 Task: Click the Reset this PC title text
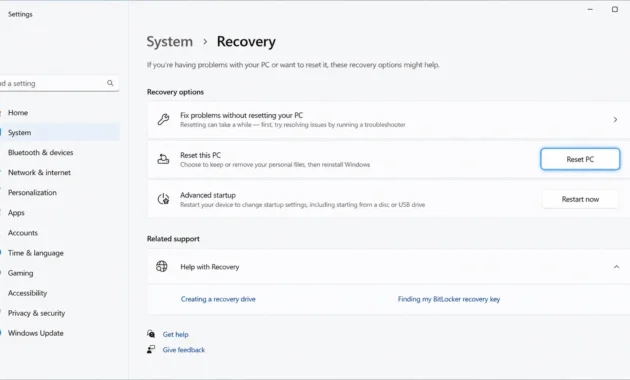coord(200,155)
